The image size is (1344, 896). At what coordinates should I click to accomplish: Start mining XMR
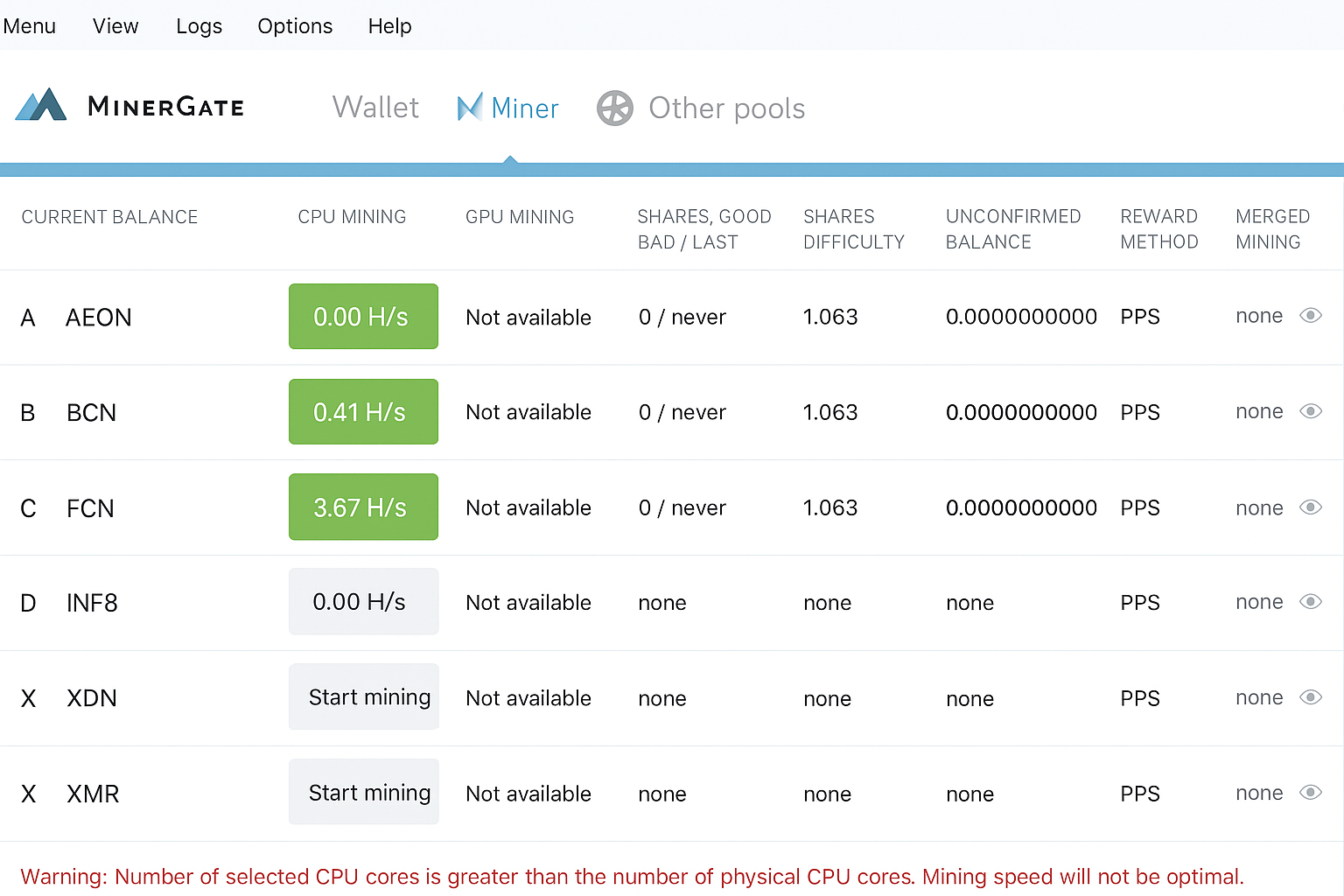[363, 792]
